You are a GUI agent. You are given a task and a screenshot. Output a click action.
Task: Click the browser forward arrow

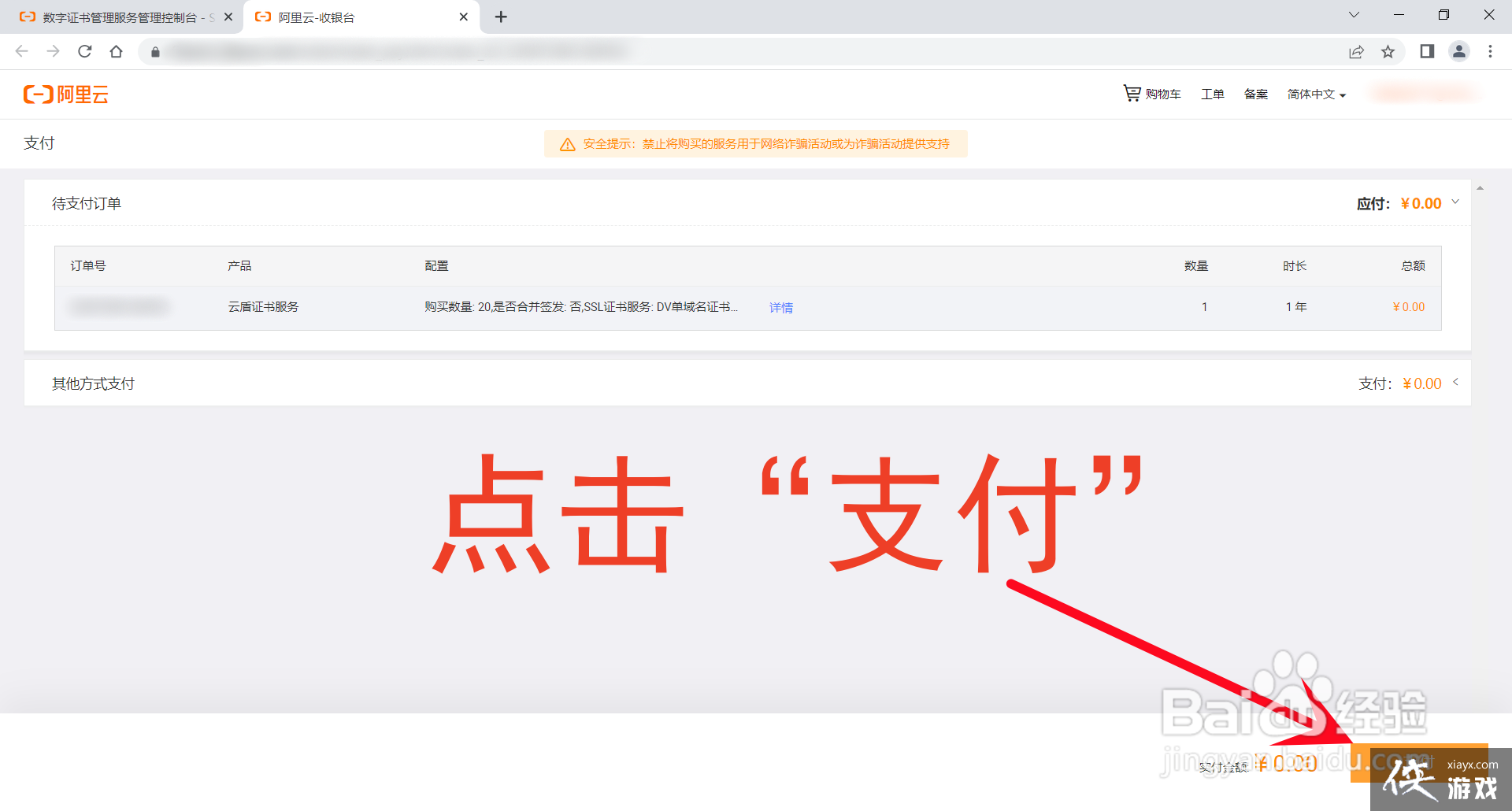(x=53, y=51)
